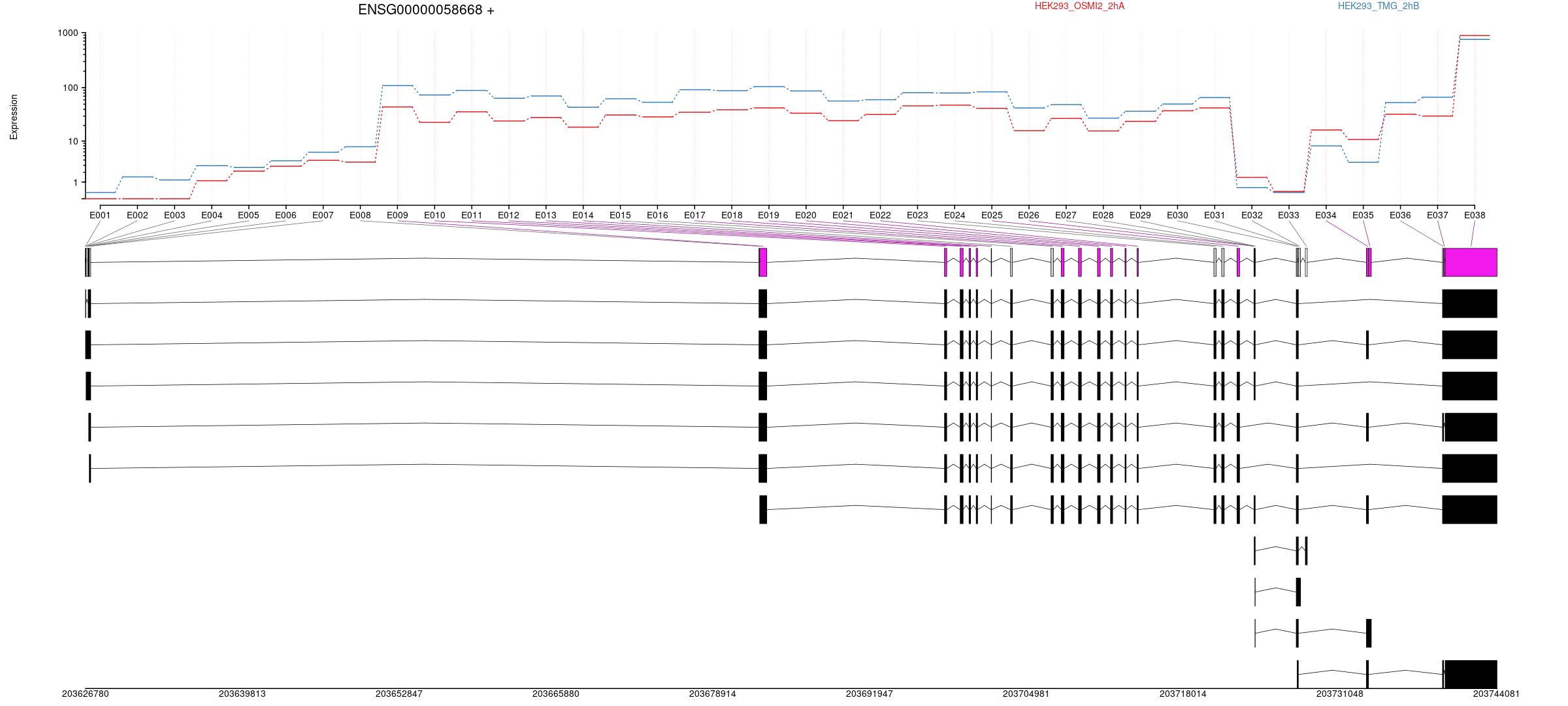Screen dimensions: 1568x706
Task: Click y-axis tick value 1000
Action: click(x=67, y=33)
